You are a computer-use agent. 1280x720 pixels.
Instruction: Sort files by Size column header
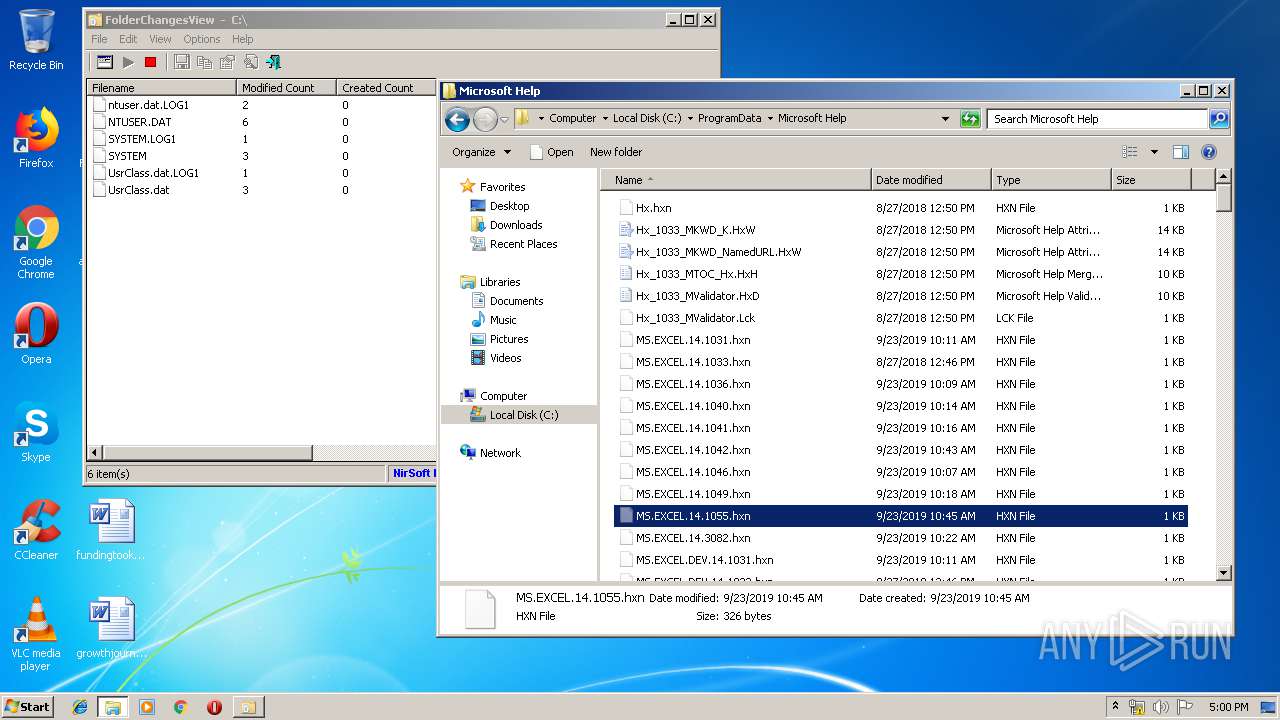click(1151, 180)
